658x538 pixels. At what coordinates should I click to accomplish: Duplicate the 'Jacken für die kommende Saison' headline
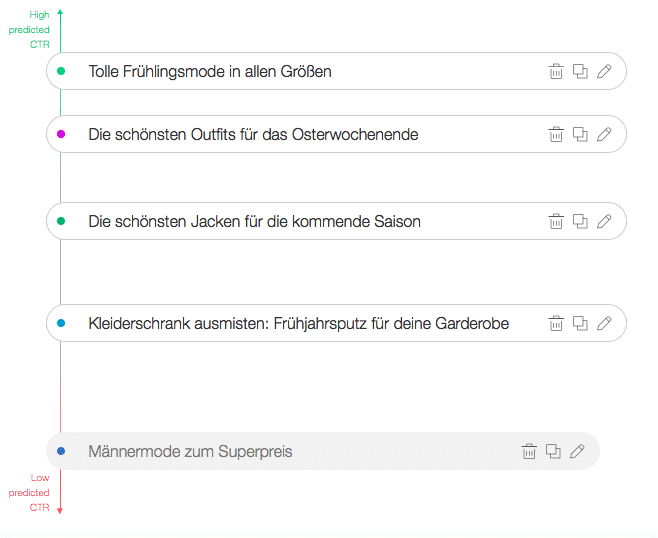click(x=580, y=221)
